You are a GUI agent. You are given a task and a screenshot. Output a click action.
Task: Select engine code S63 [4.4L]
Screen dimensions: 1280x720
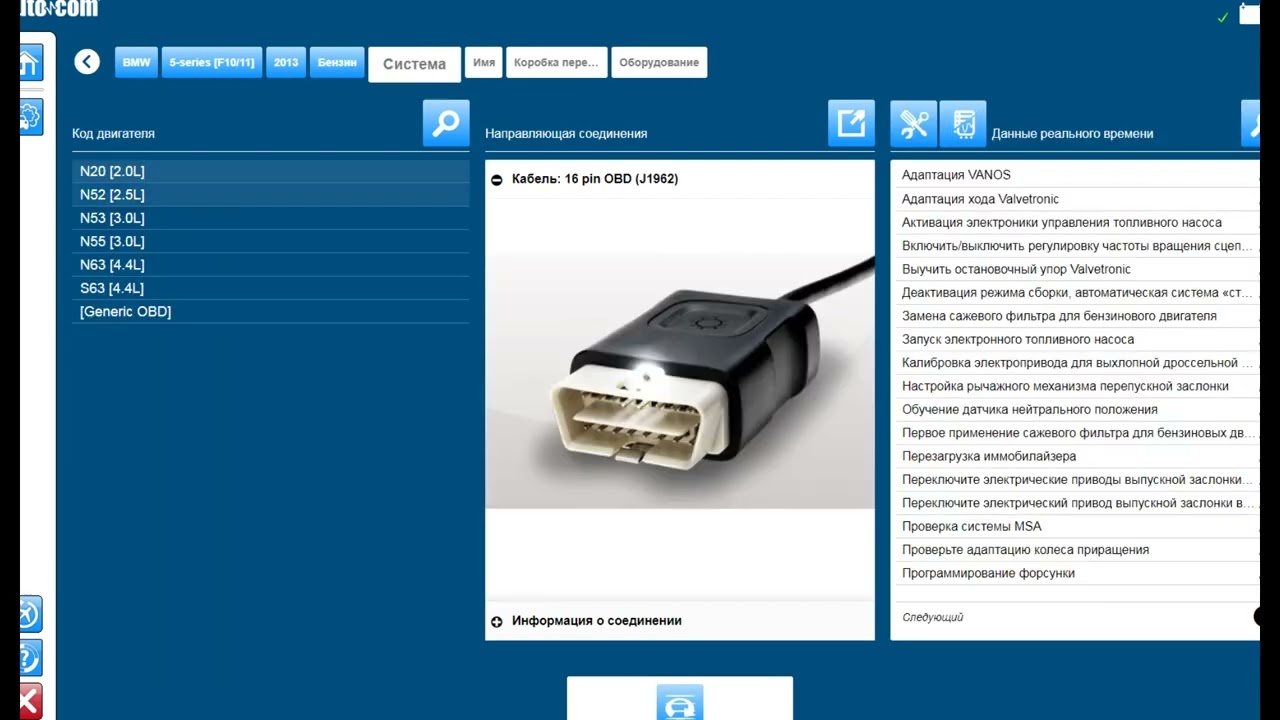(270, 288)
